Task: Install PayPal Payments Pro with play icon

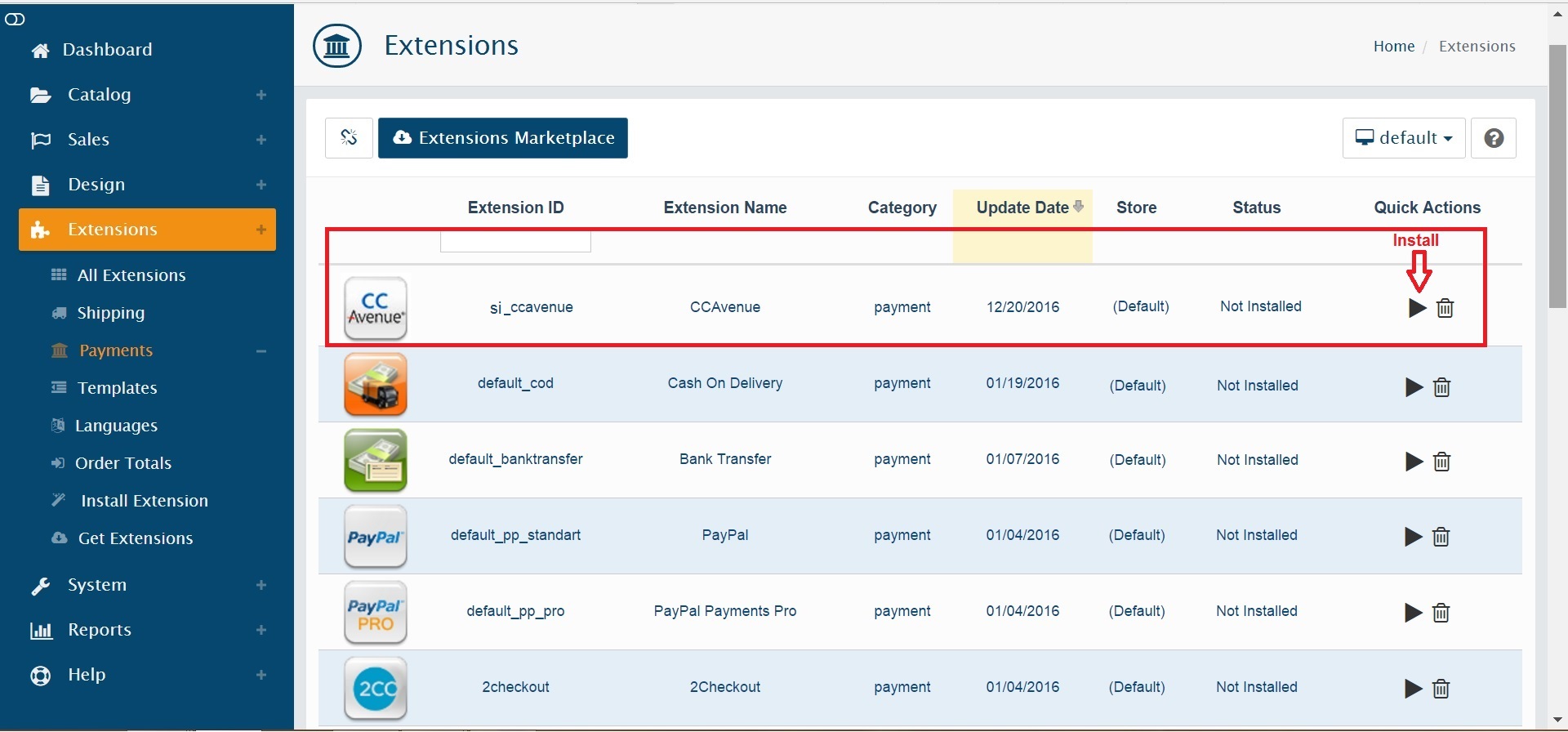Action: click(x=1413, y=613)
